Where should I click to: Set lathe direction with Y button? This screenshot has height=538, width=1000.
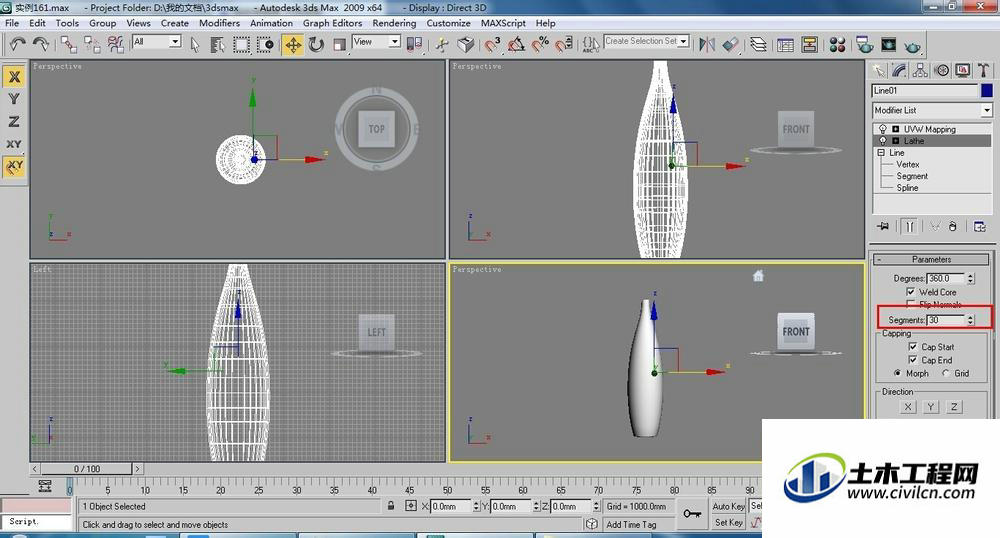pyautogui.click(x=931, y=407)
